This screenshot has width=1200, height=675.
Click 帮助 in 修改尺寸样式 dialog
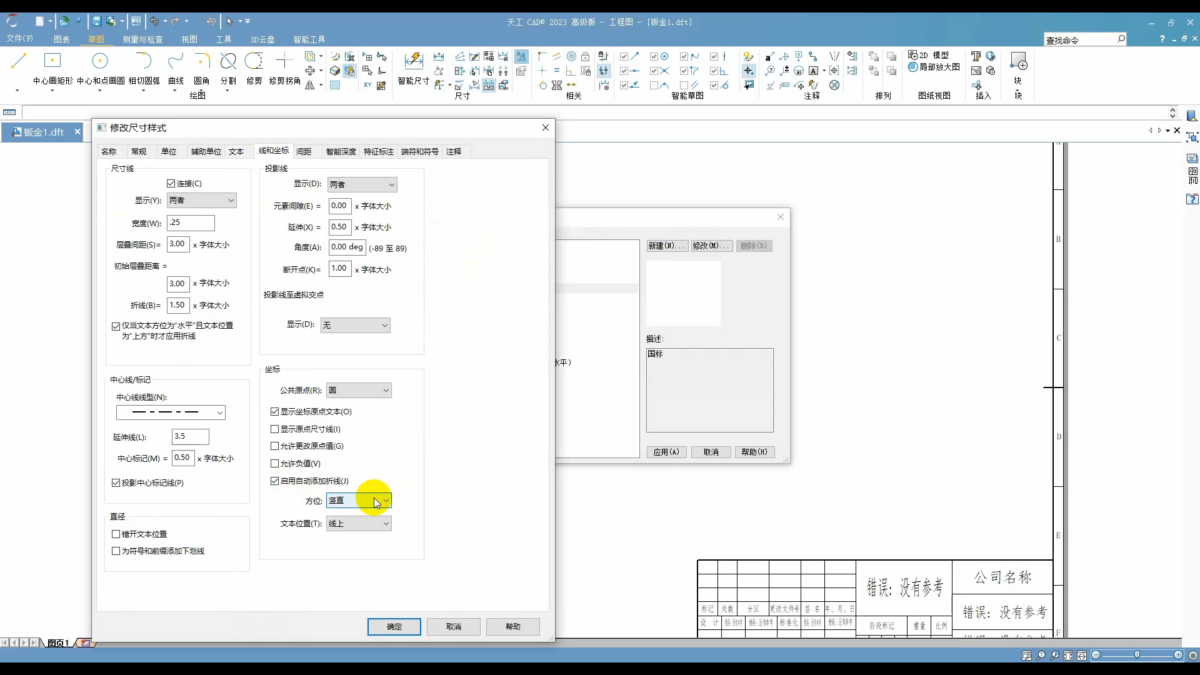[x=513, y=626]
